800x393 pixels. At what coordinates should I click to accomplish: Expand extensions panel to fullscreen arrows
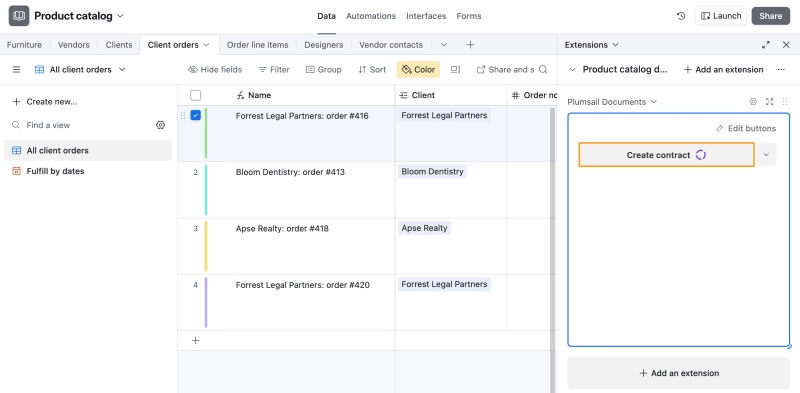766,45
